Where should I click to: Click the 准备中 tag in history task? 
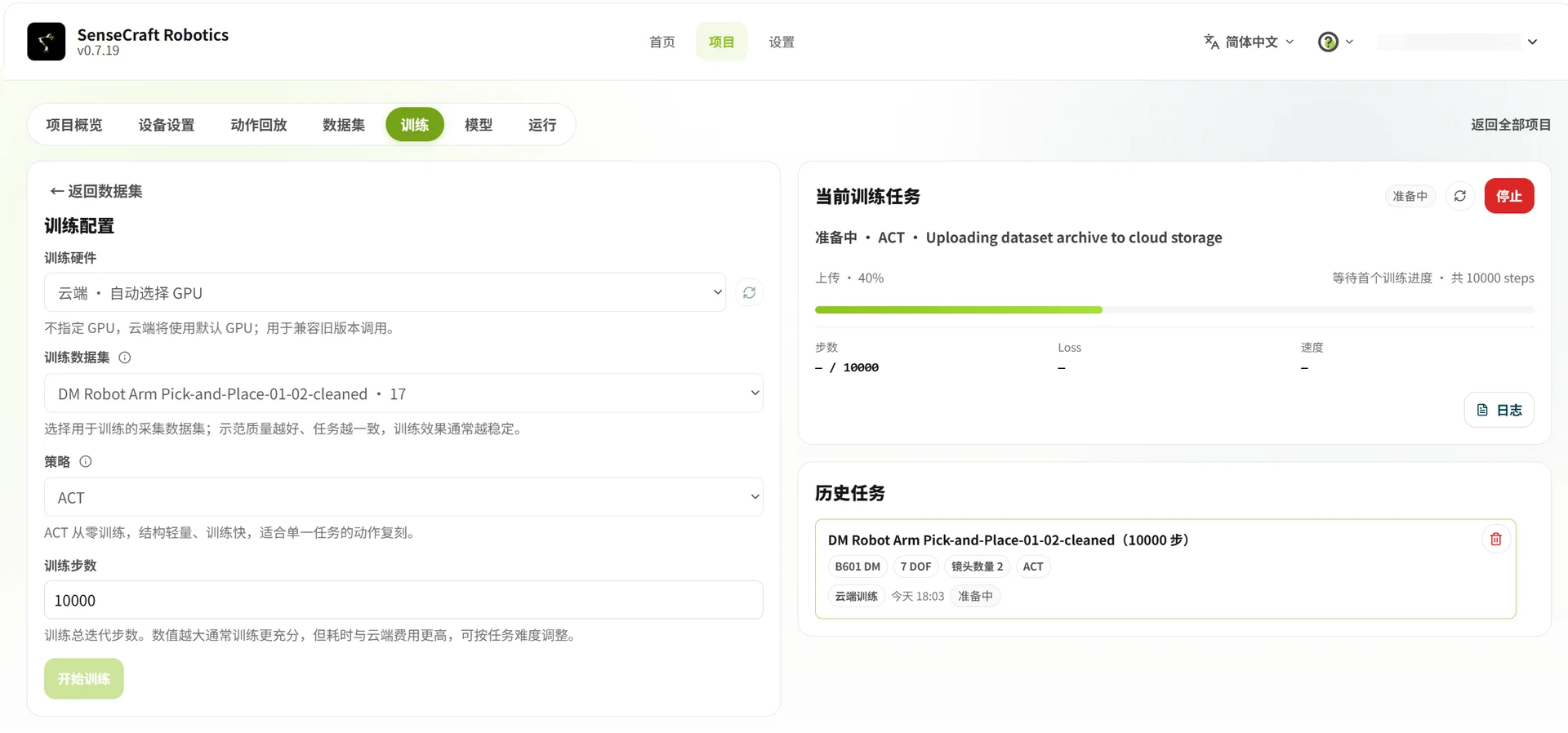coord(975,596)
